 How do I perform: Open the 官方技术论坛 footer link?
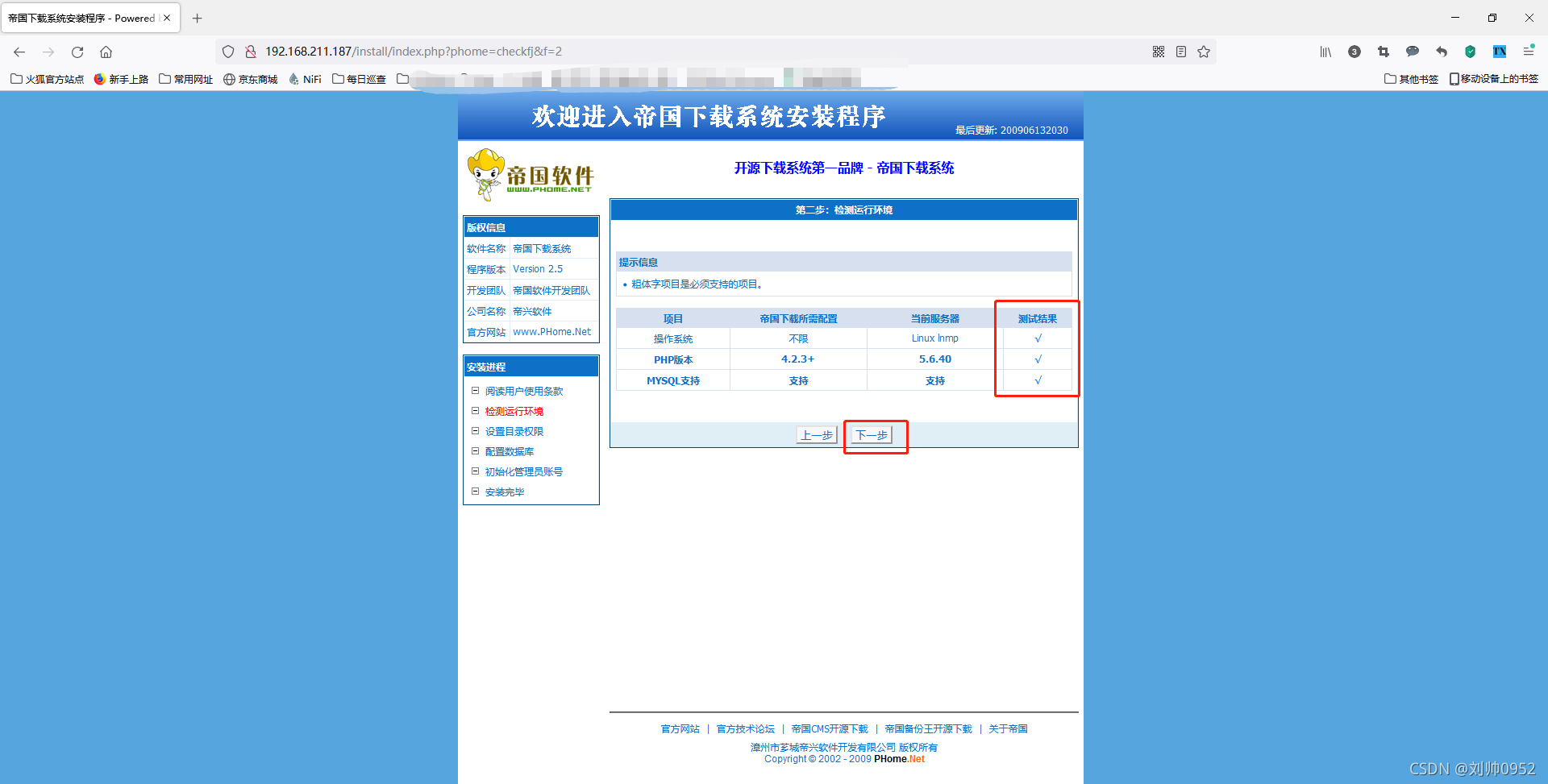[x=746, y=729]
